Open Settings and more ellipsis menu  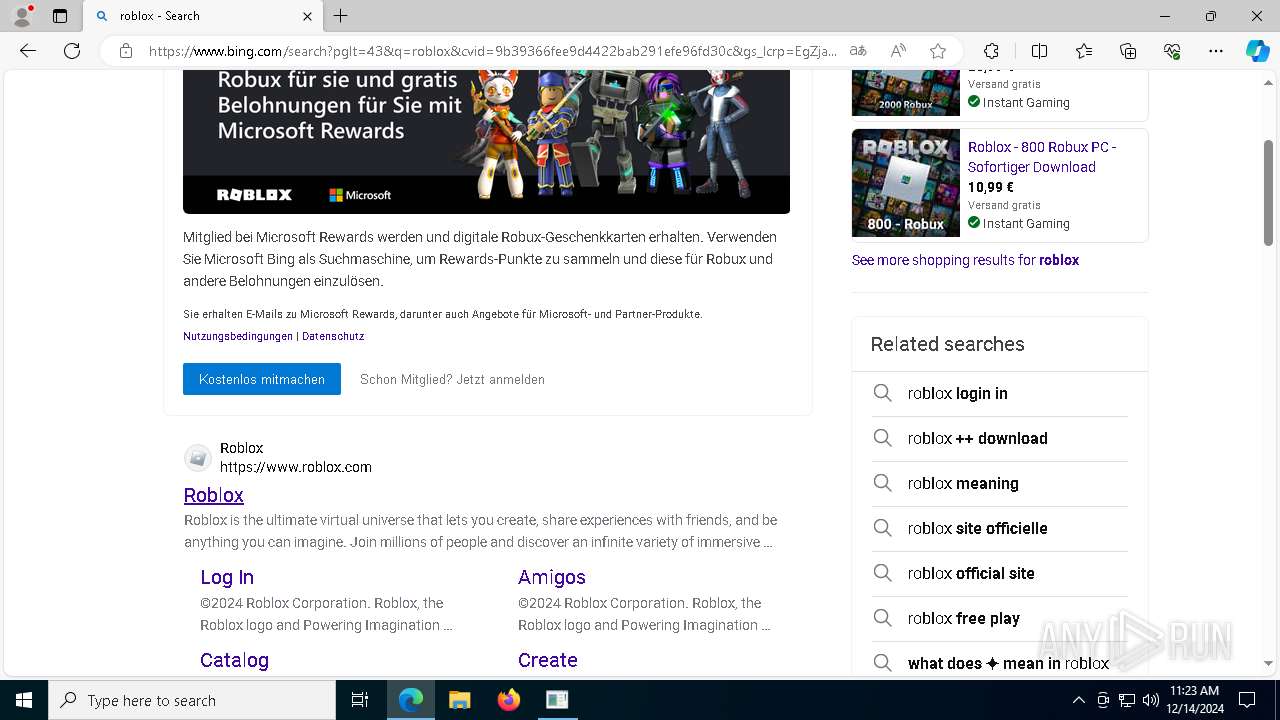(1216, 51)
